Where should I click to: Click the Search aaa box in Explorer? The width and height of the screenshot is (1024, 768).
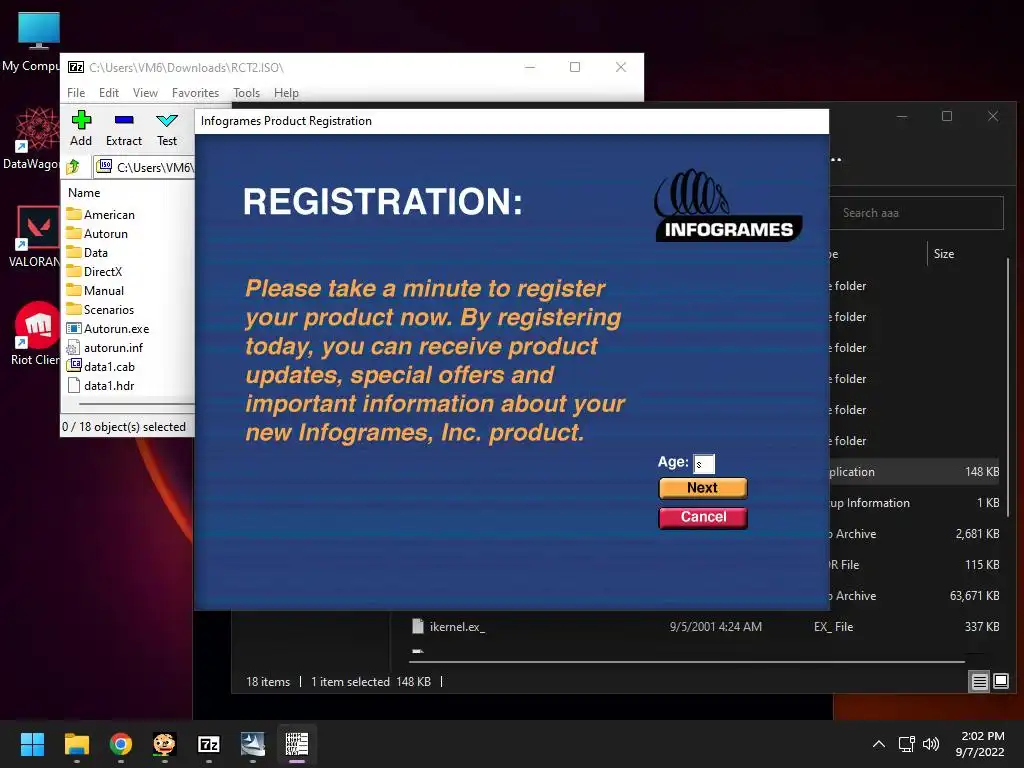[916, 213]
